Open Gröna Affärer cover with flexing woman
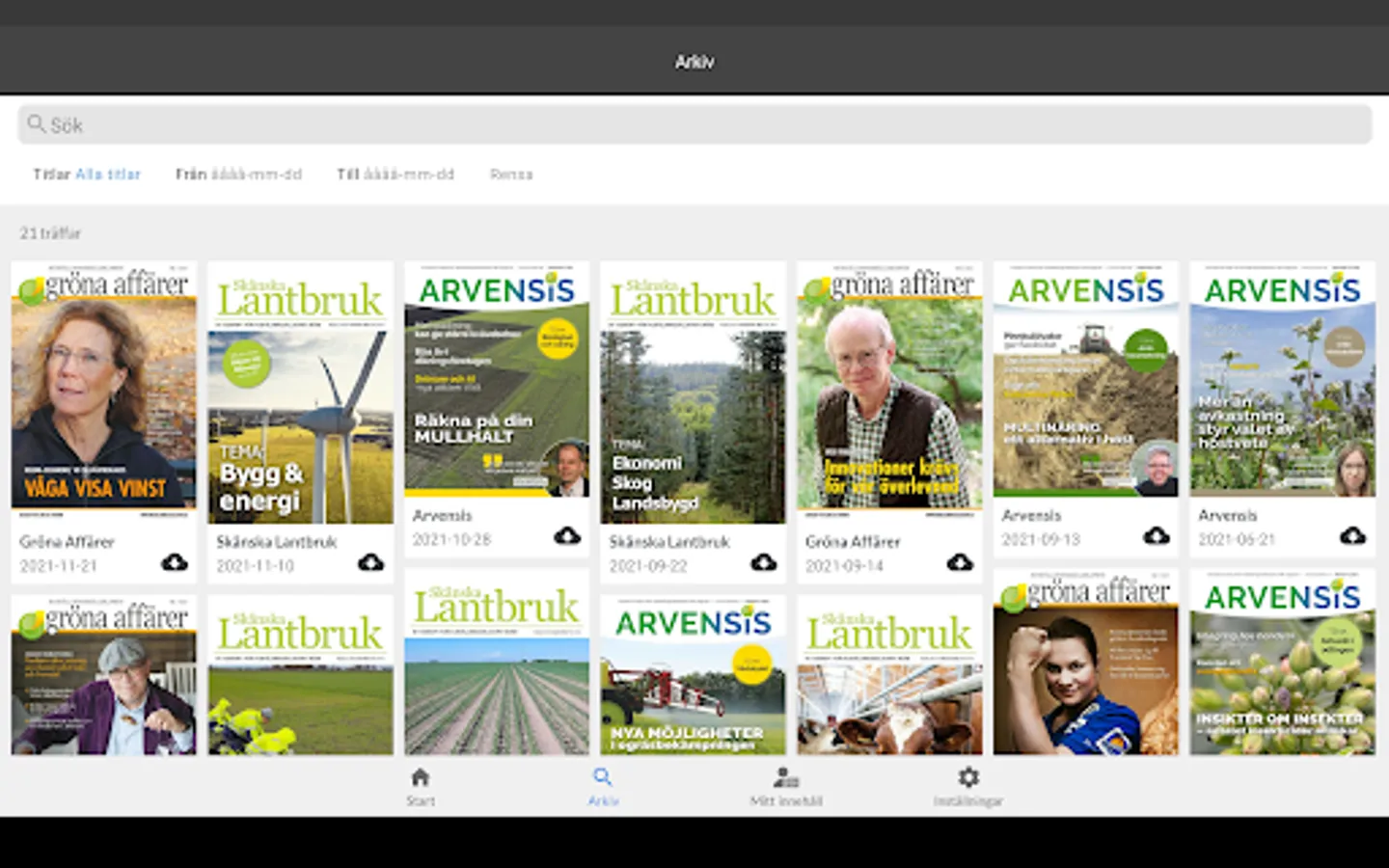 click(1086, 662)
